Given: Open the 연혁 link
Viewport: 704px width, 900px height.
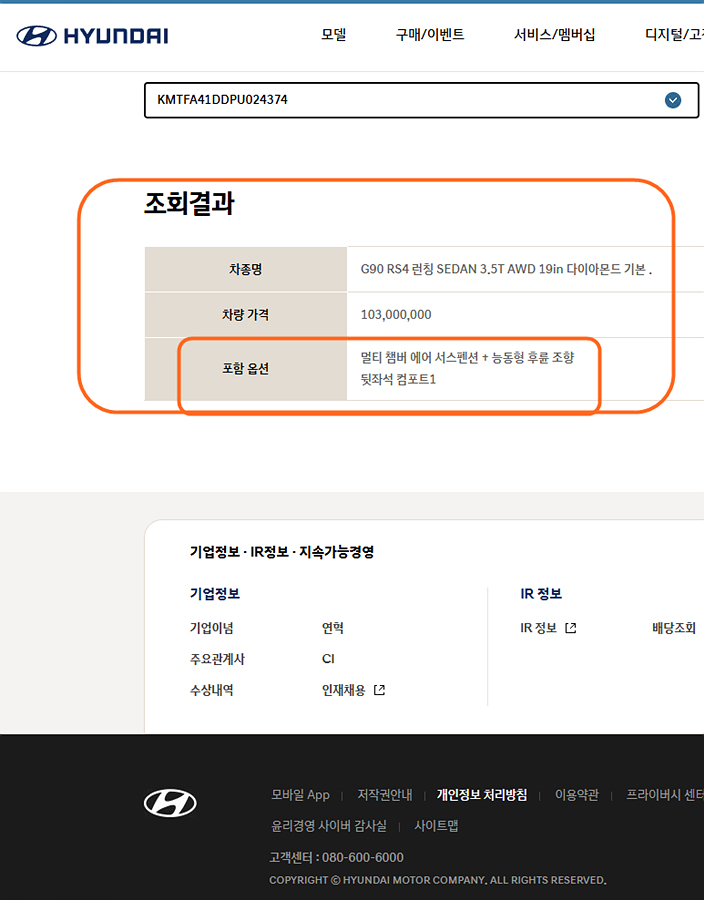Looking at the screenshot, I should [x=333, y=628].
